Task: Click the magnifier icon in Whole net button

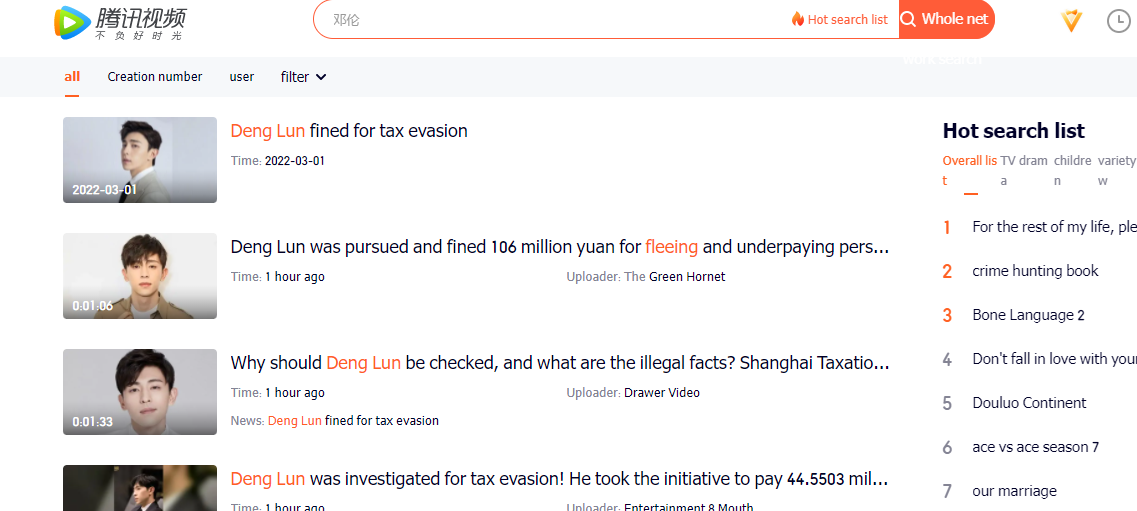Action: [908, 20]
